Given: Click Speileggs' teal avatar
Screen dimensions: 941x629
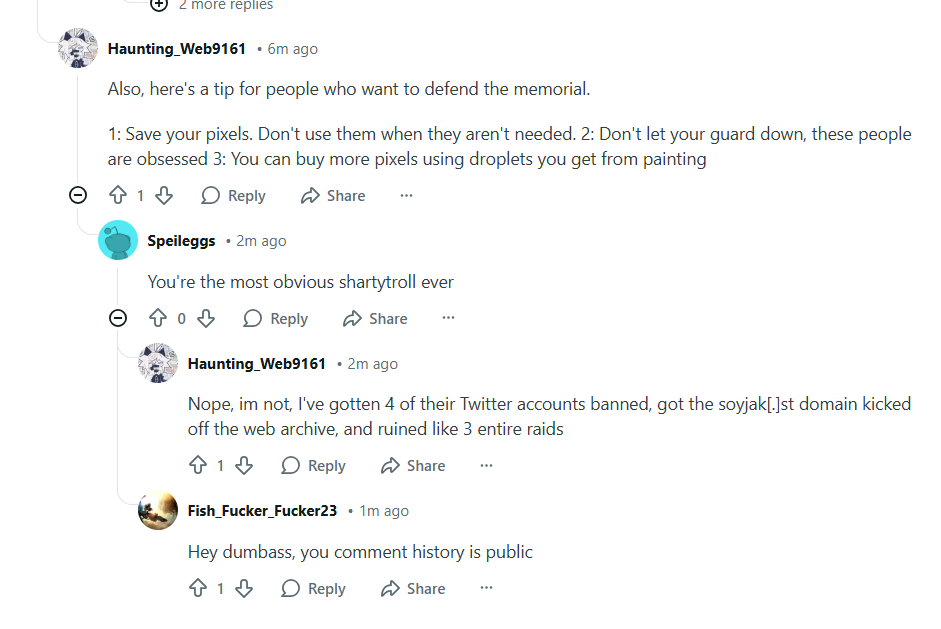Looking at the screenshot, I should coord(118,241).
